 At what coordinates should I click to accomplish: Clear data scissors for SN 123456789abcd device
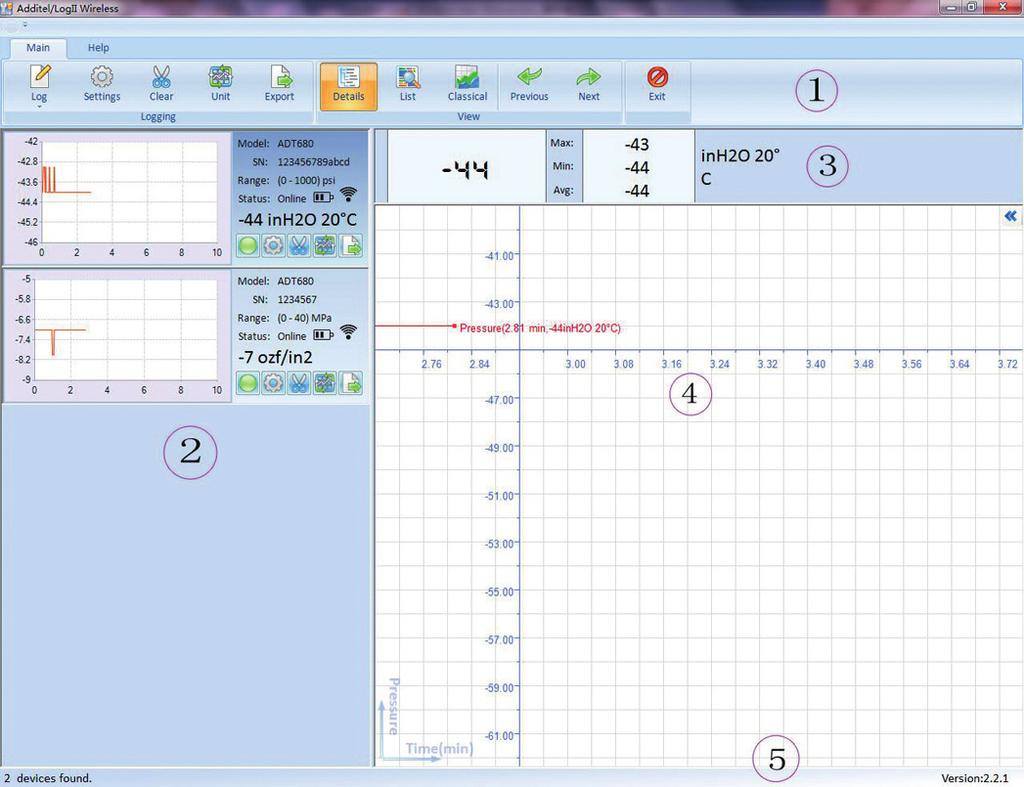(x=299, y=246)
